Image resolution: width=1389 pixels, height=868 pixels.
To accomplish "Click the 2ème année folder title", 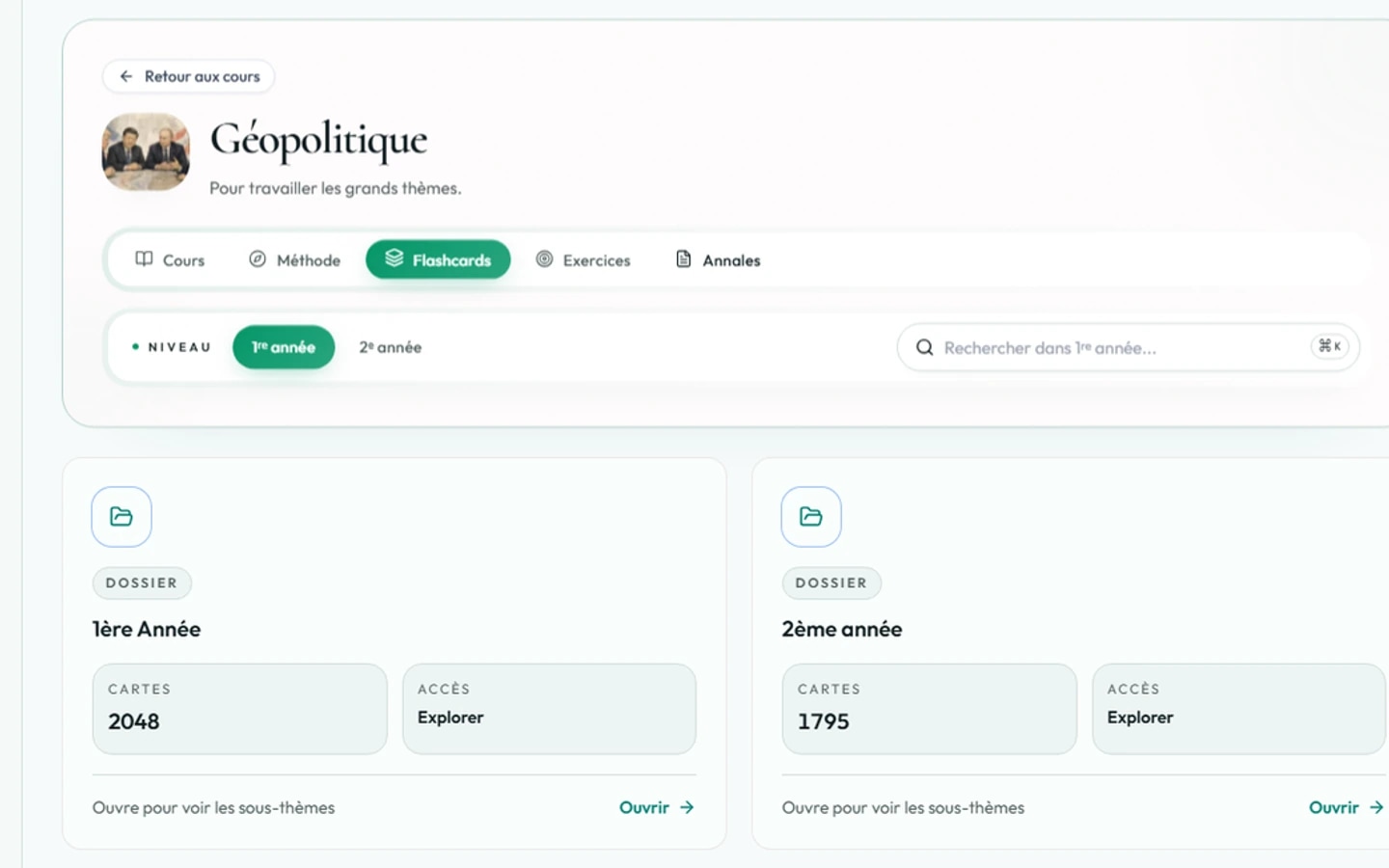I will click(x=842, y=629).
